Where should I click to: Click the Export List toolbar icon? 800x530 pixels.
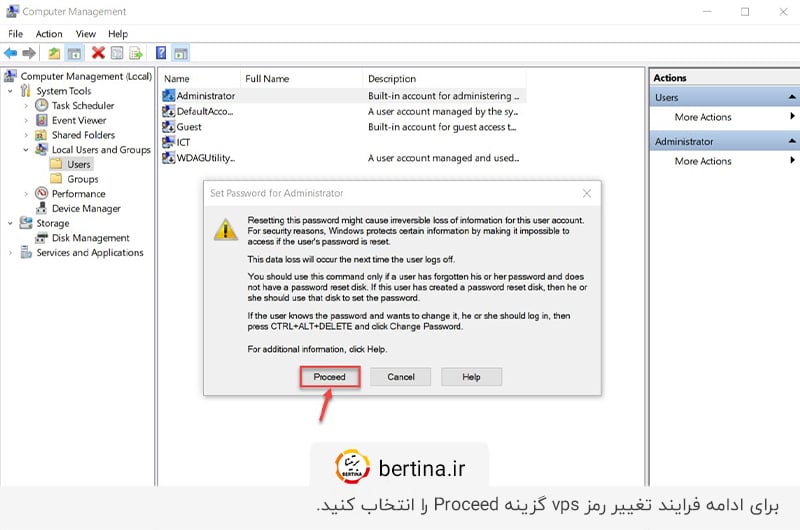click(x=136, y=53)
